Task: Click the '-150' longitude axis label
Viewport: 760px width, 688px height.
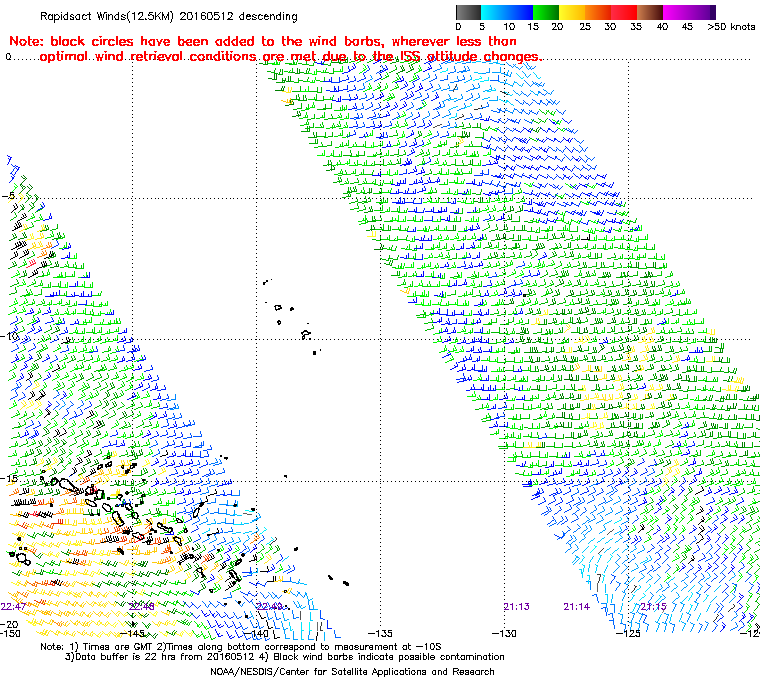Action: pos(10,633)
